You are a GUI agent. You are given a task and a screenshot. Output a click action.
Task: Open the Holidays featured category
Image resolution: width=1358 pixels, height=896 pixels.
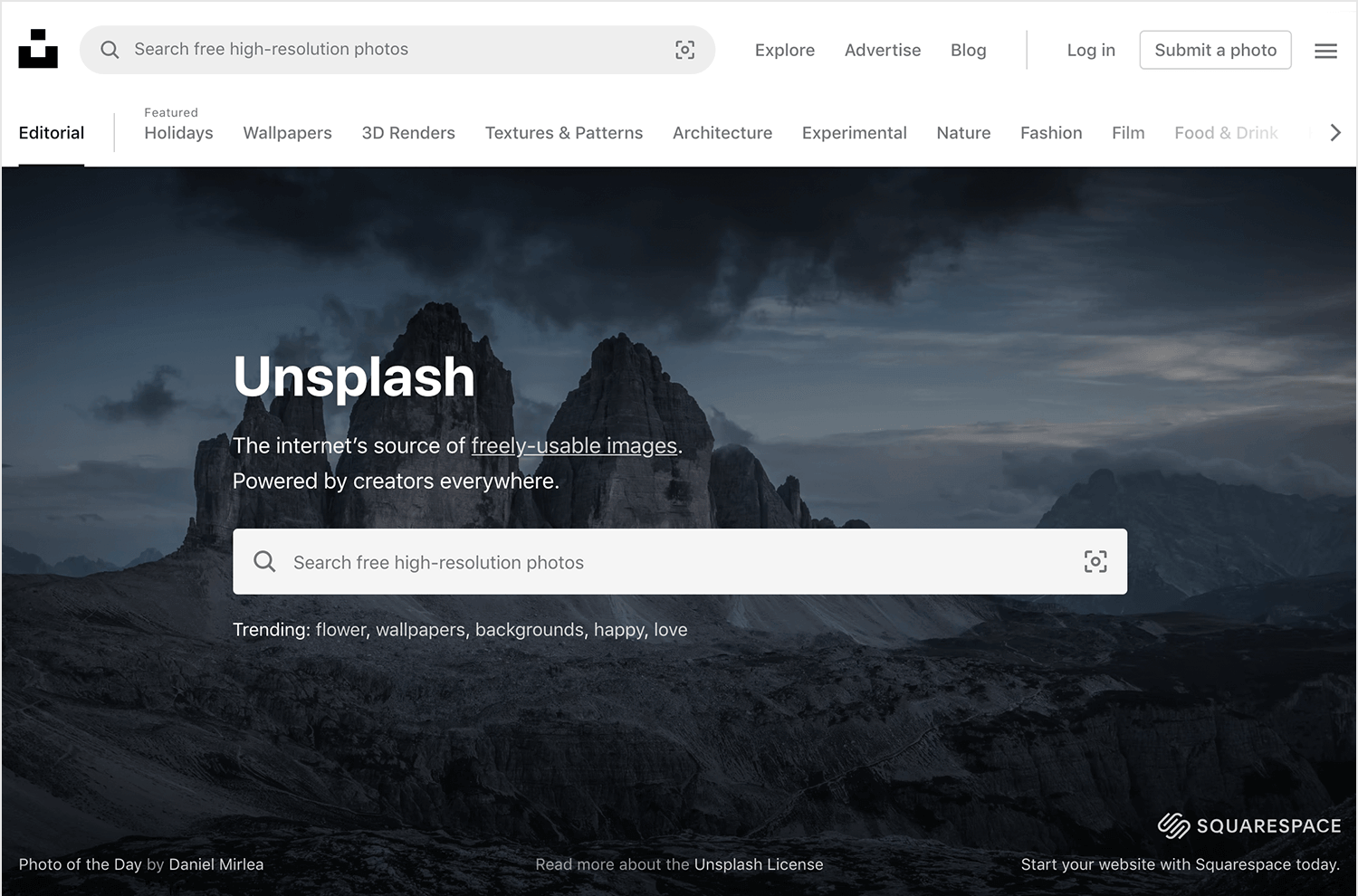pyautogui.click(x=178, y=133)
